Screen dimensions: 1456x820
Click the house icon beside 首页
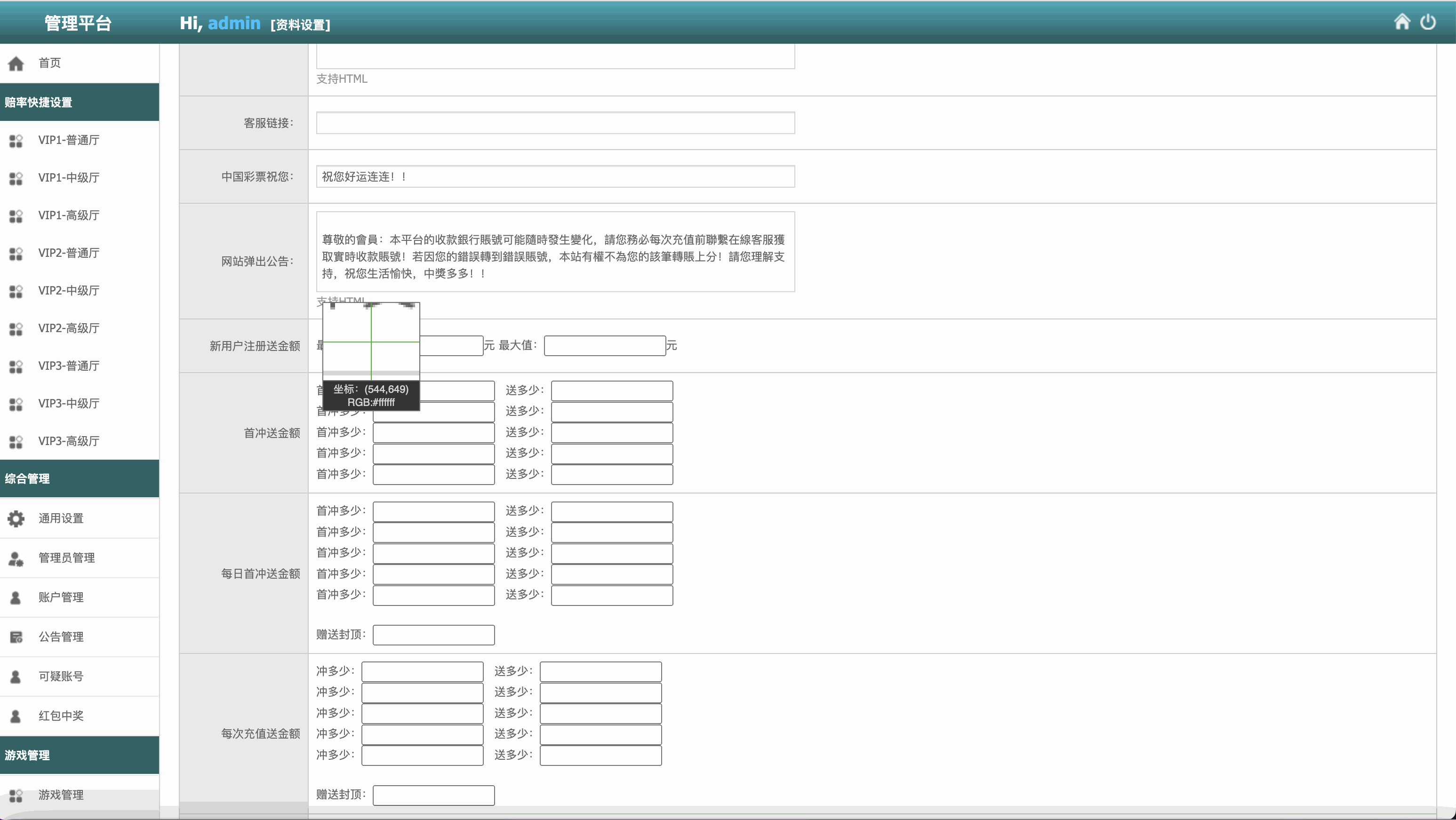tap(16, 64)
